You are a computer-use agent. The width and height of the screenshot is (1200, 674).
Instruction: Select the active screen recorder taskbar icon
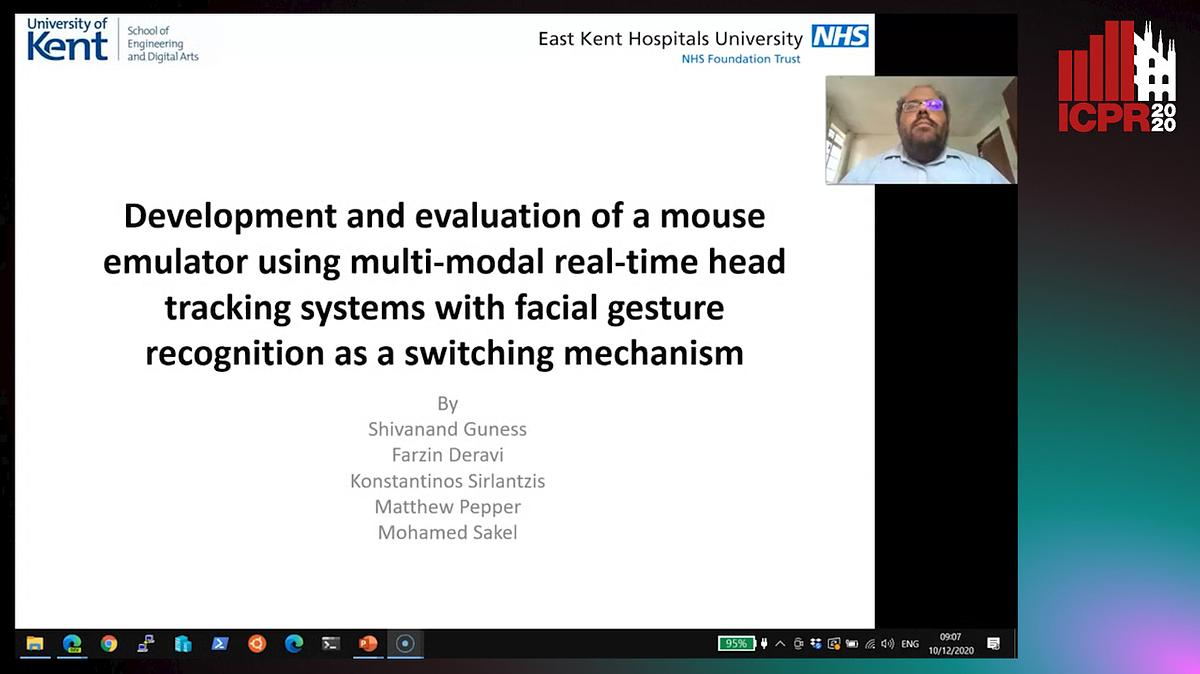tap(403, 645)
